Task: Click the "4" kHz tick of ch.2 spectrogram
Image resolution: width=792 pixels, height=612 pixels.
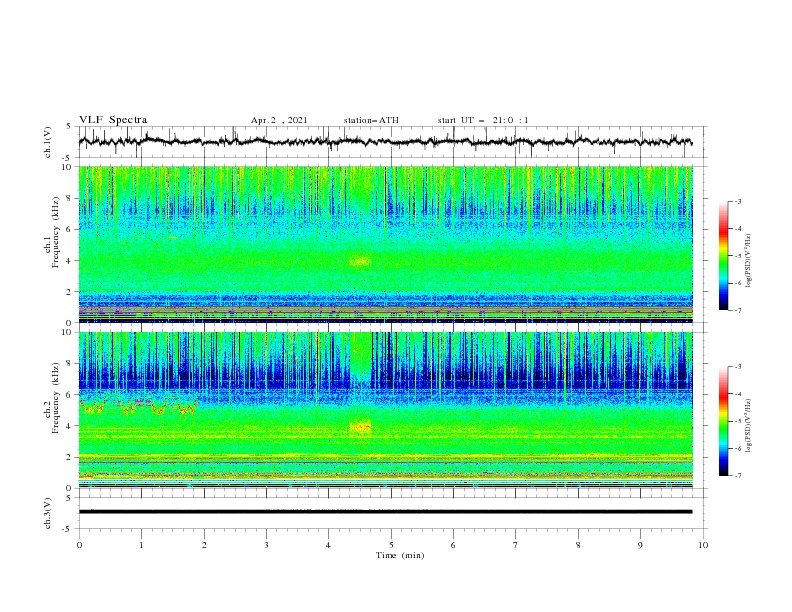Action: 70,426
